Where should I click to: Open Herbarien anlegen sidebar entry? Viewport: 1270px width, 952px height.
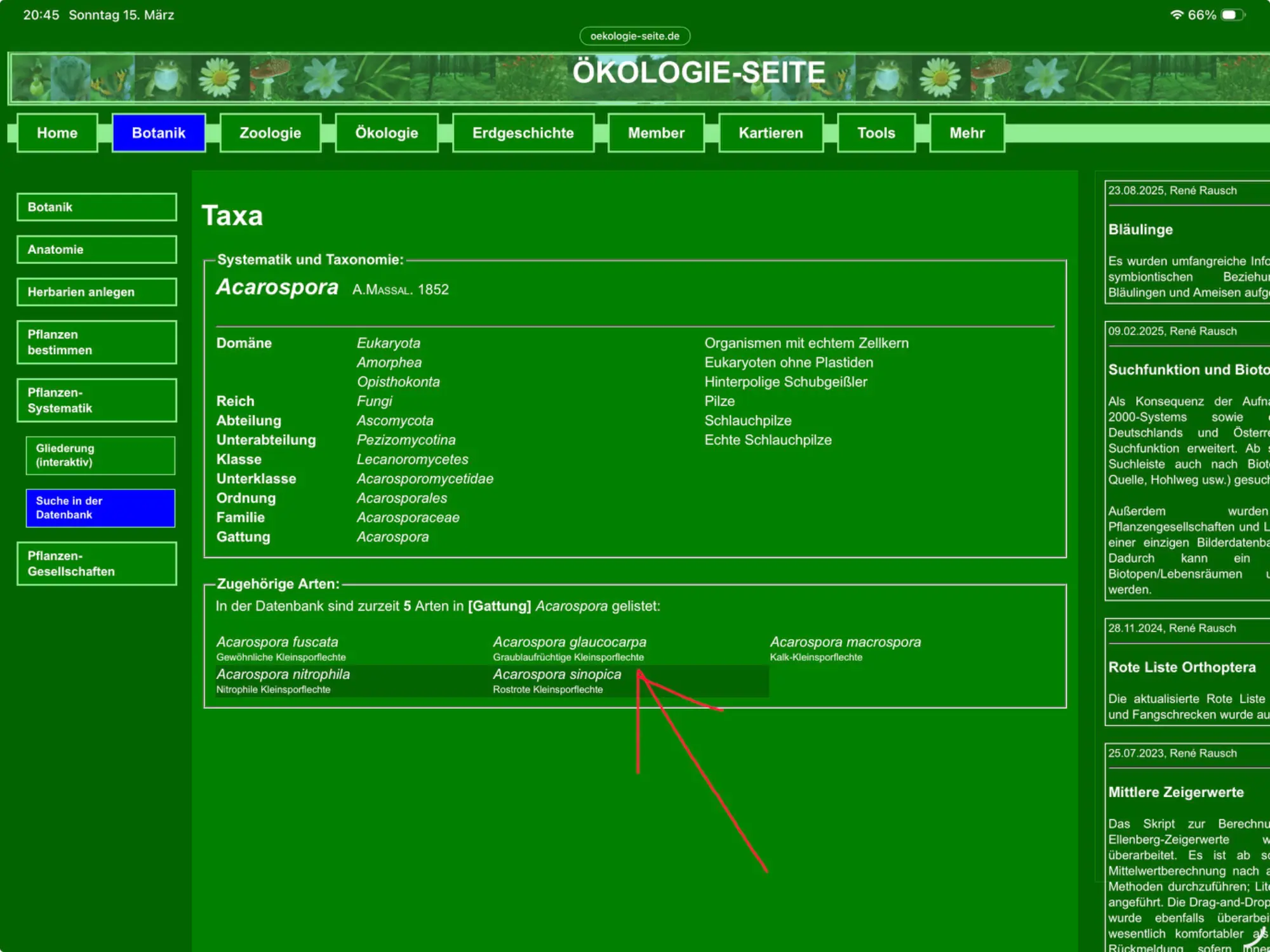tap(97, 292)
